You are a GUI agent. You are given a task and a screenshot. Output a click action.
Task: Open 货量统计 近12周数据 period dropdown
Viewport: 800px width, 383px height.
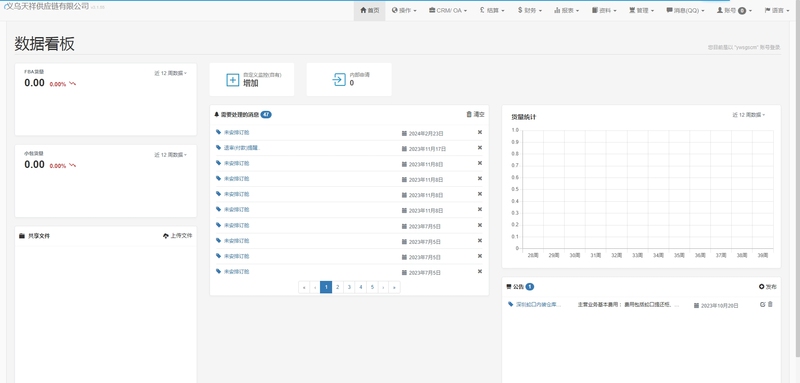tap(748, 115)
